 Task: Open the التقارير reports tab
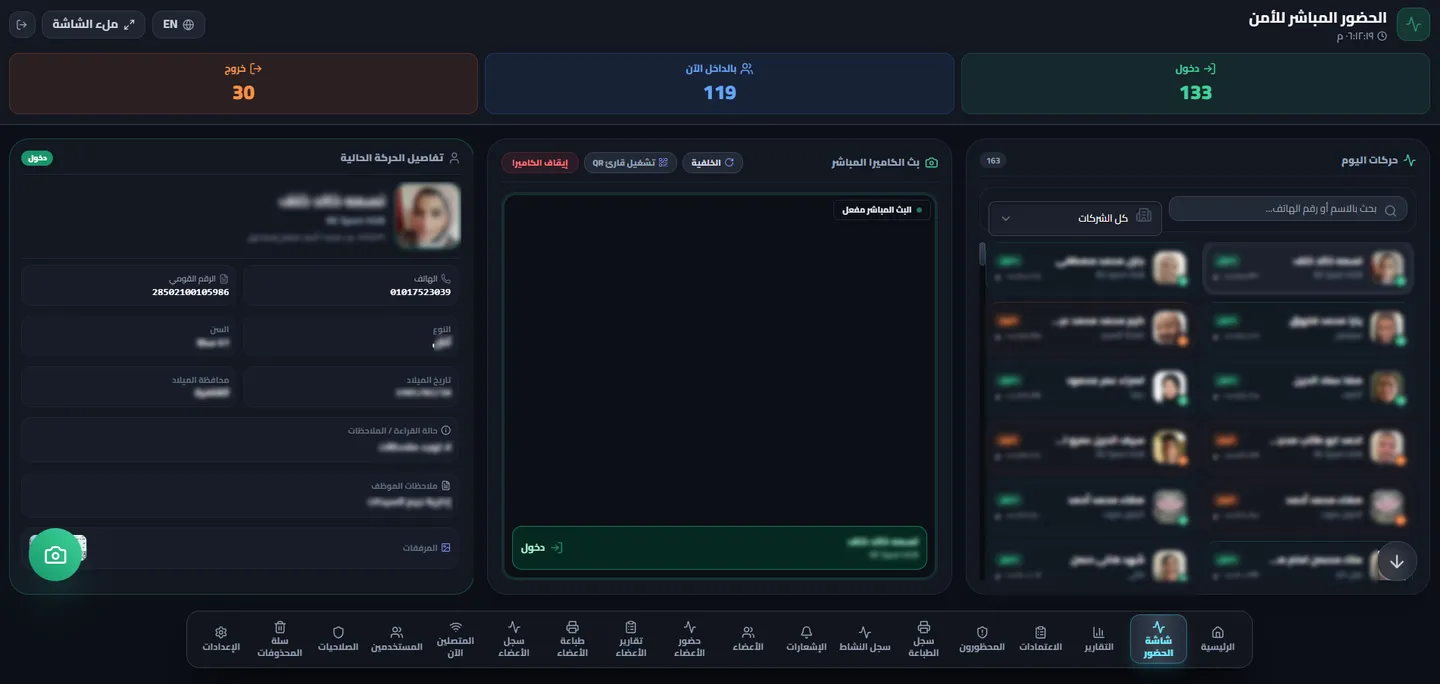click(x=1099, y=639)
